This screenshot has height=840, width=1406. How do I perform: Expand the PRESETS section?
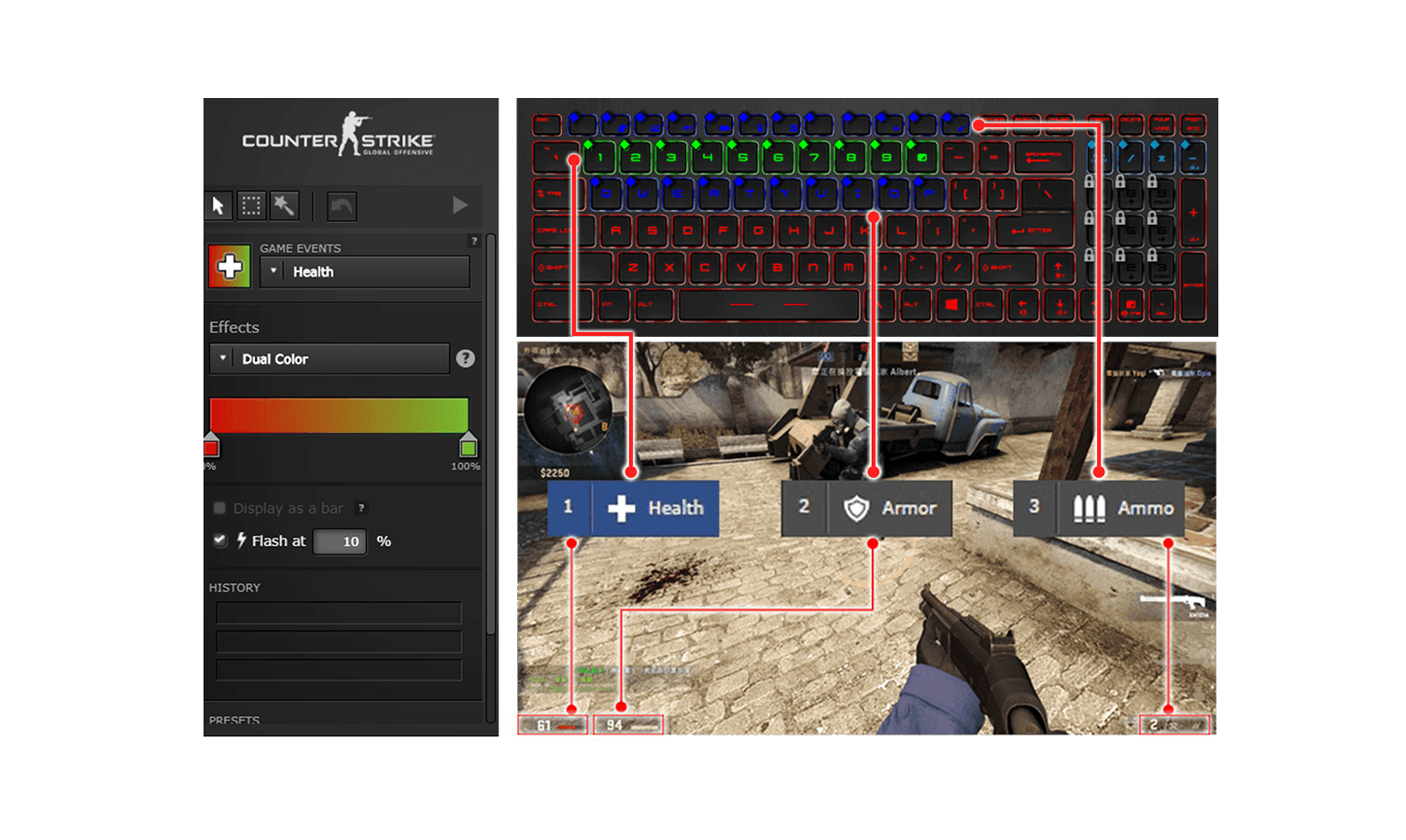point(234,721)
